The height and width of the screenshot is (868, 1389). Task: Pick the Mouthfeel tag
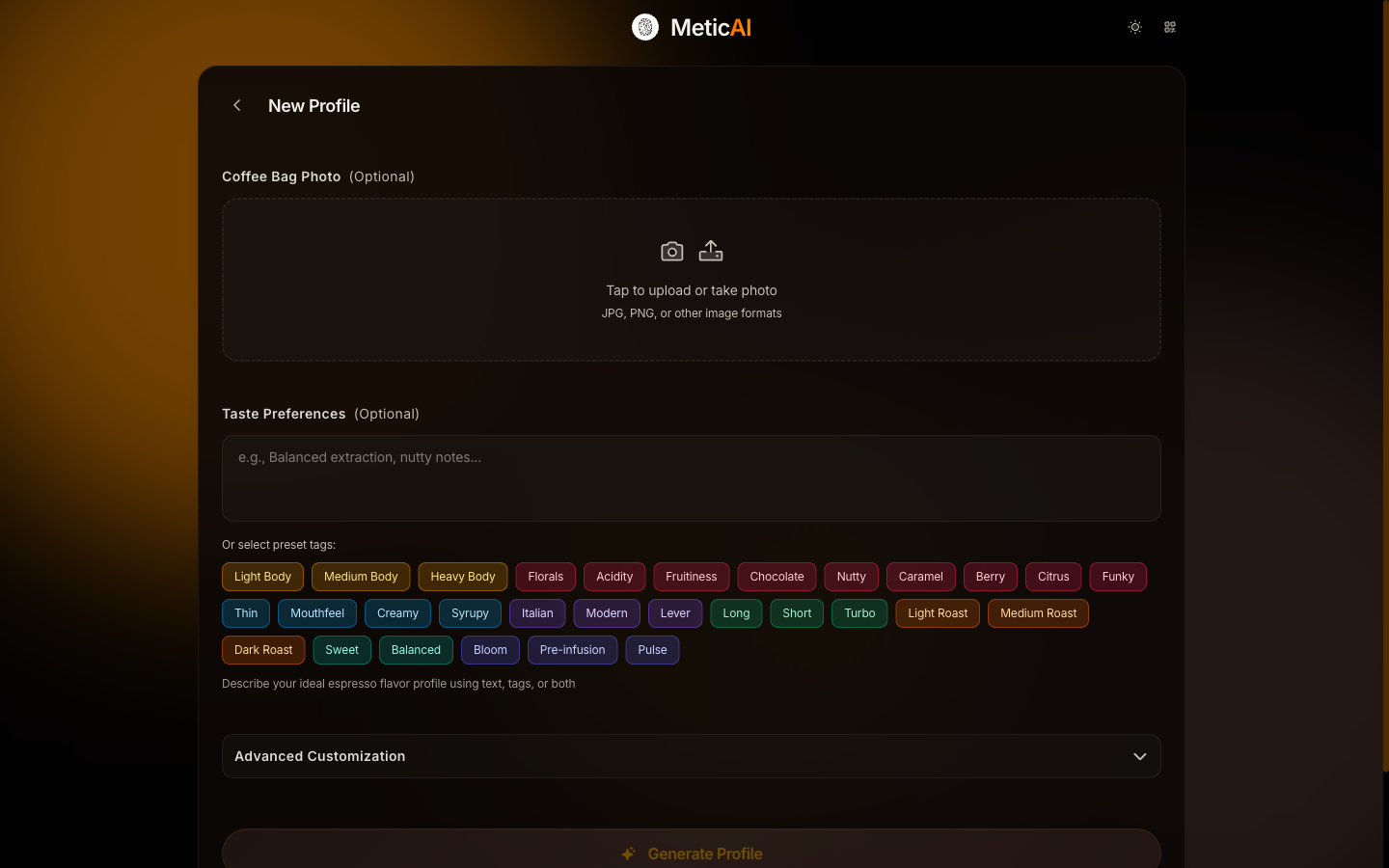[317, 613]
